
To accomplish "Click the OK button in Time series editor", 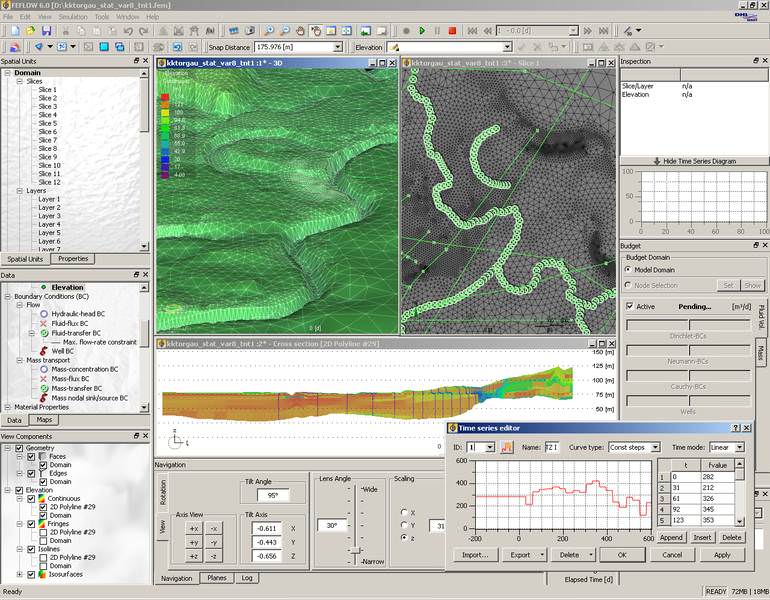I will (x=622, y=555).
